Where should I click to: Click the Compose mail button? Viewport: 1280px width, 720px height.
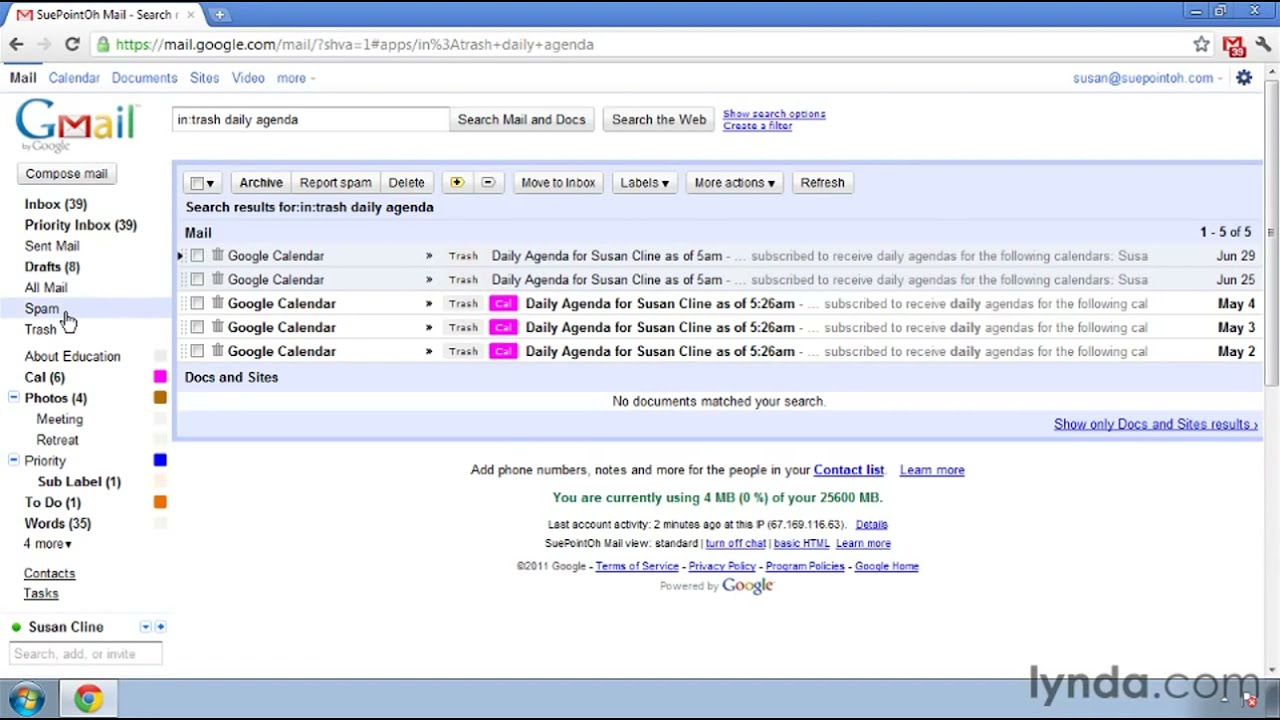(x=66, y=173)
